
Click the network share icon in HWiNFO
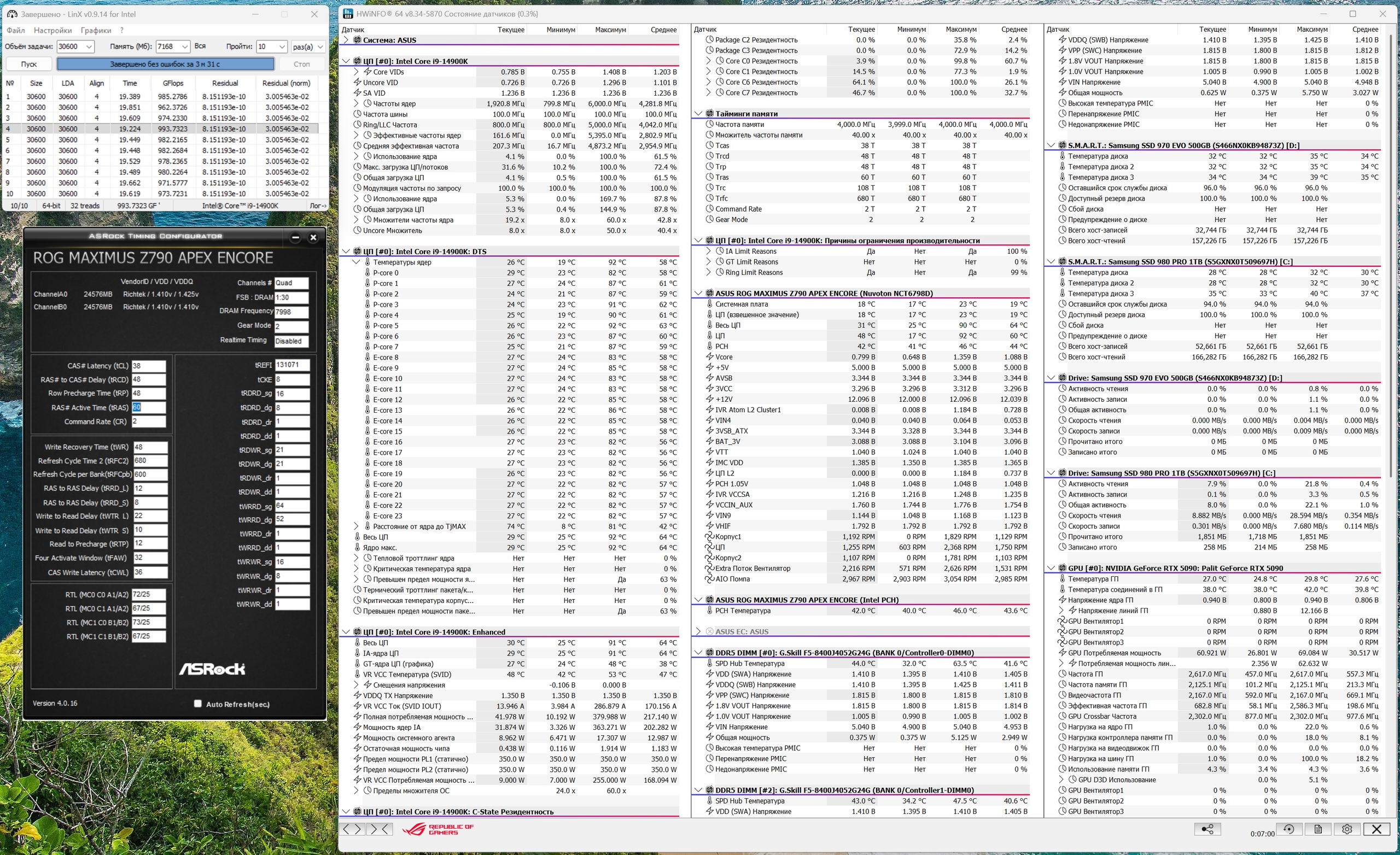click(x=1207, y=829)
